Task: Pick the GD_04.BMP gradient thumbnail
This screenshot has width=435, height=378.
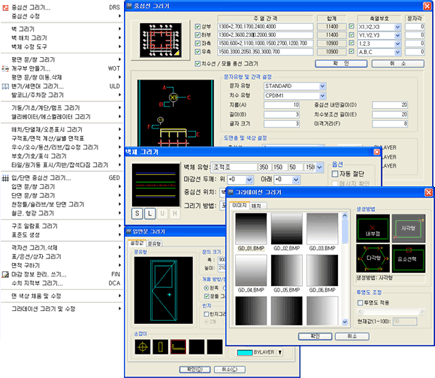Action: click(251, 270)
